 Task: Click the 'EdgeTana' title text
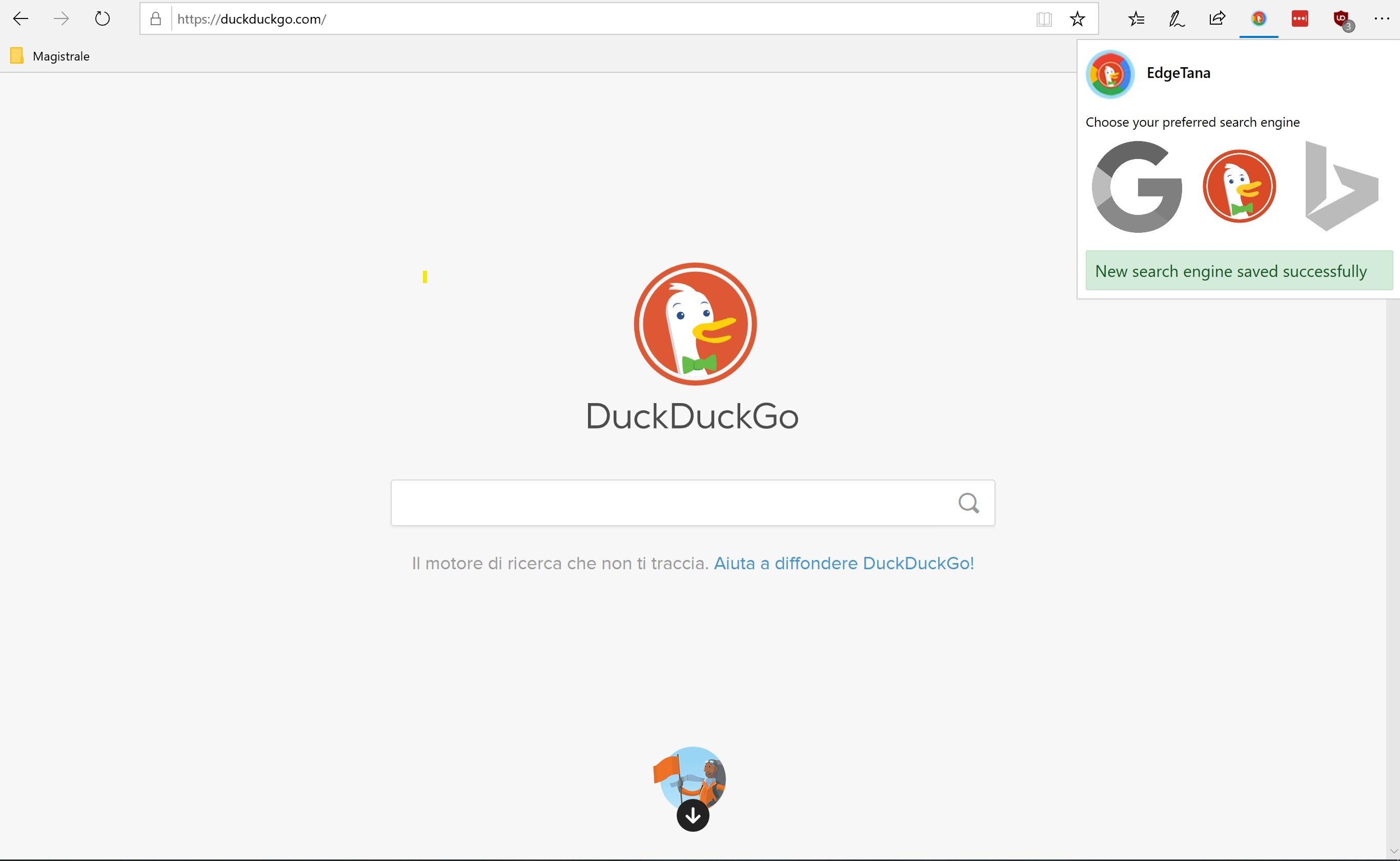click(x=1178, y=73)
